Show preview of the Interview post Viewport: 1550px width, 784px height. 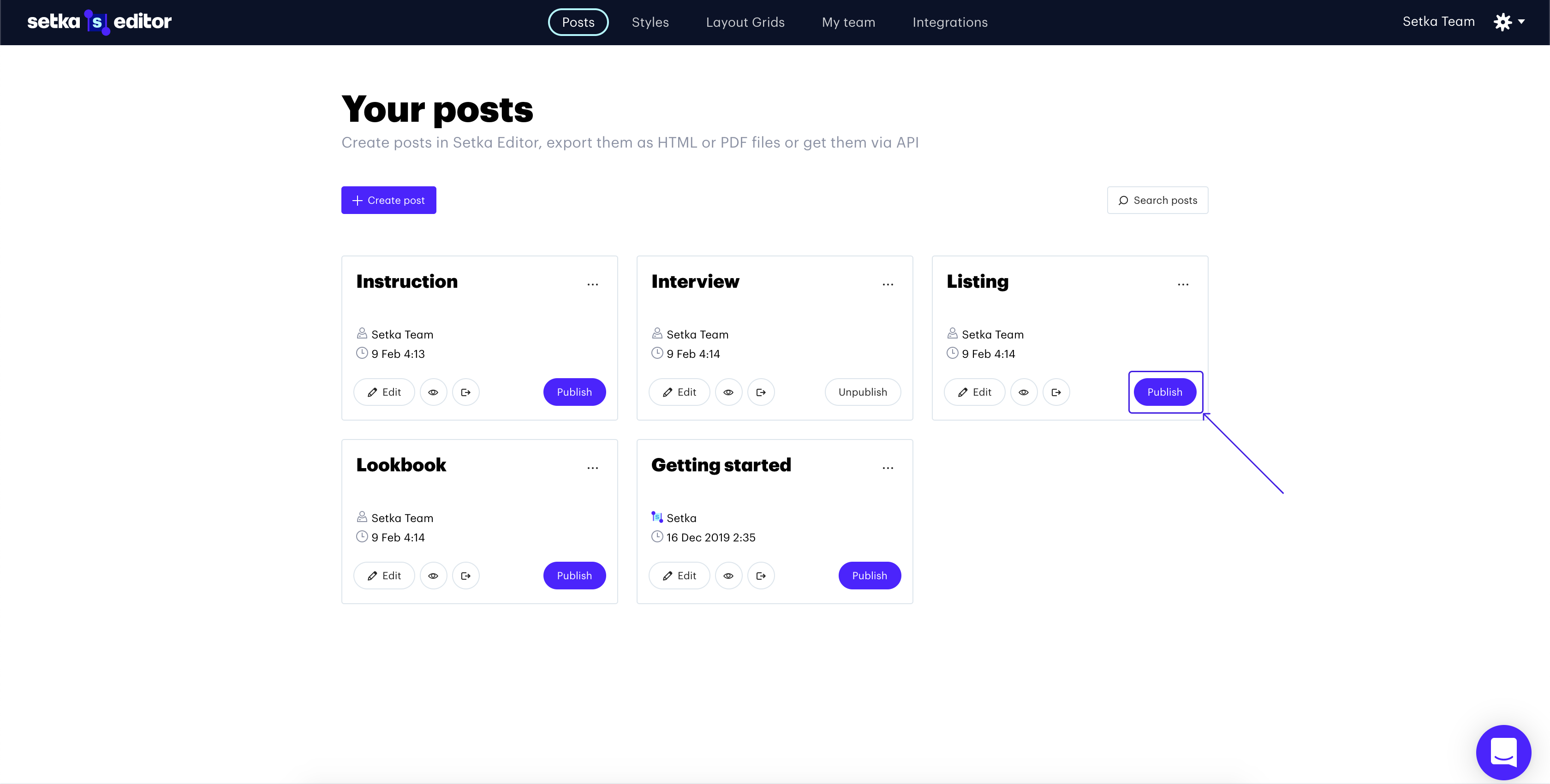tap(729, 392)
